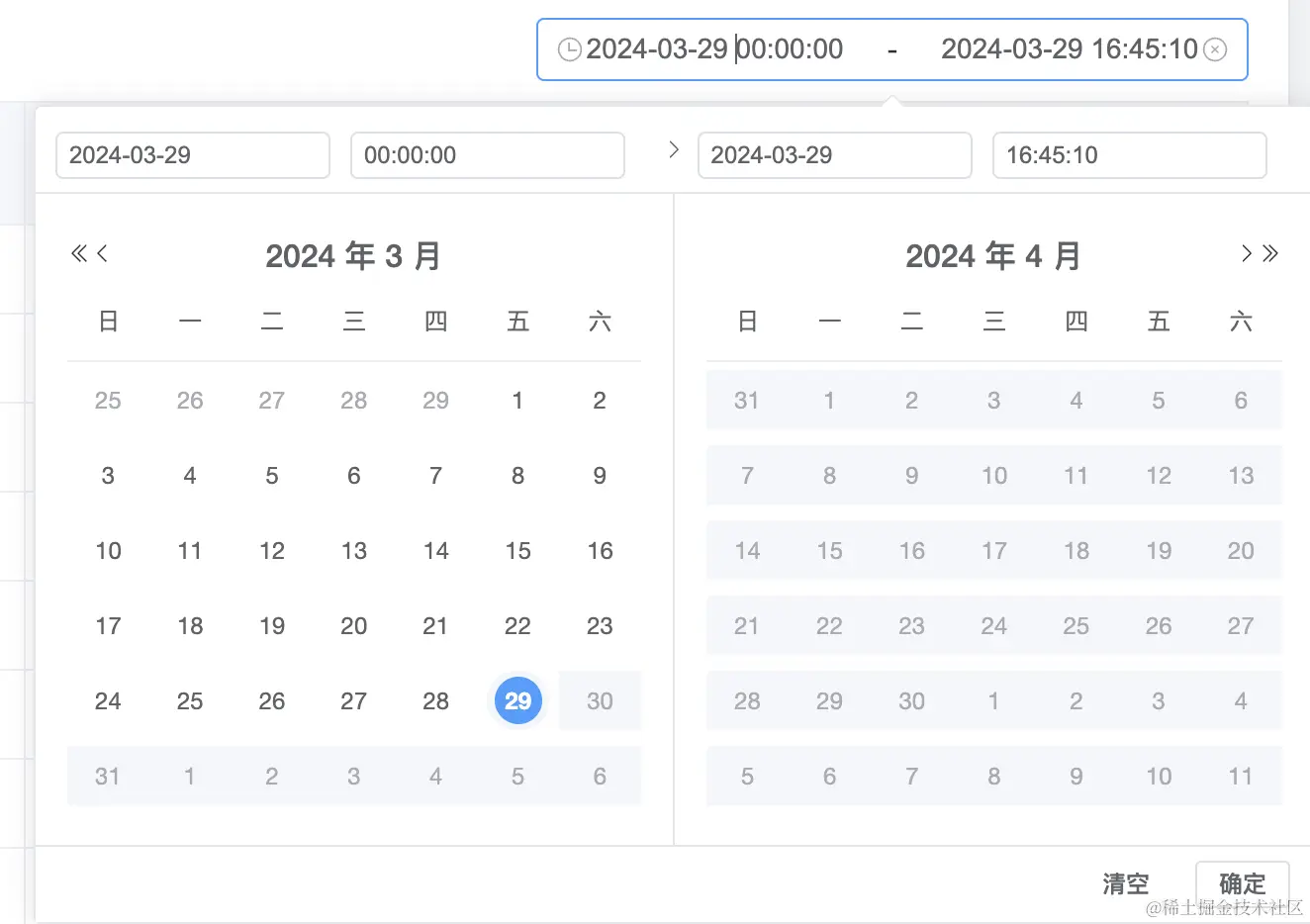Click the end time input showing 16:45:10
1310x924 pixels.
tap(1129, 155)
